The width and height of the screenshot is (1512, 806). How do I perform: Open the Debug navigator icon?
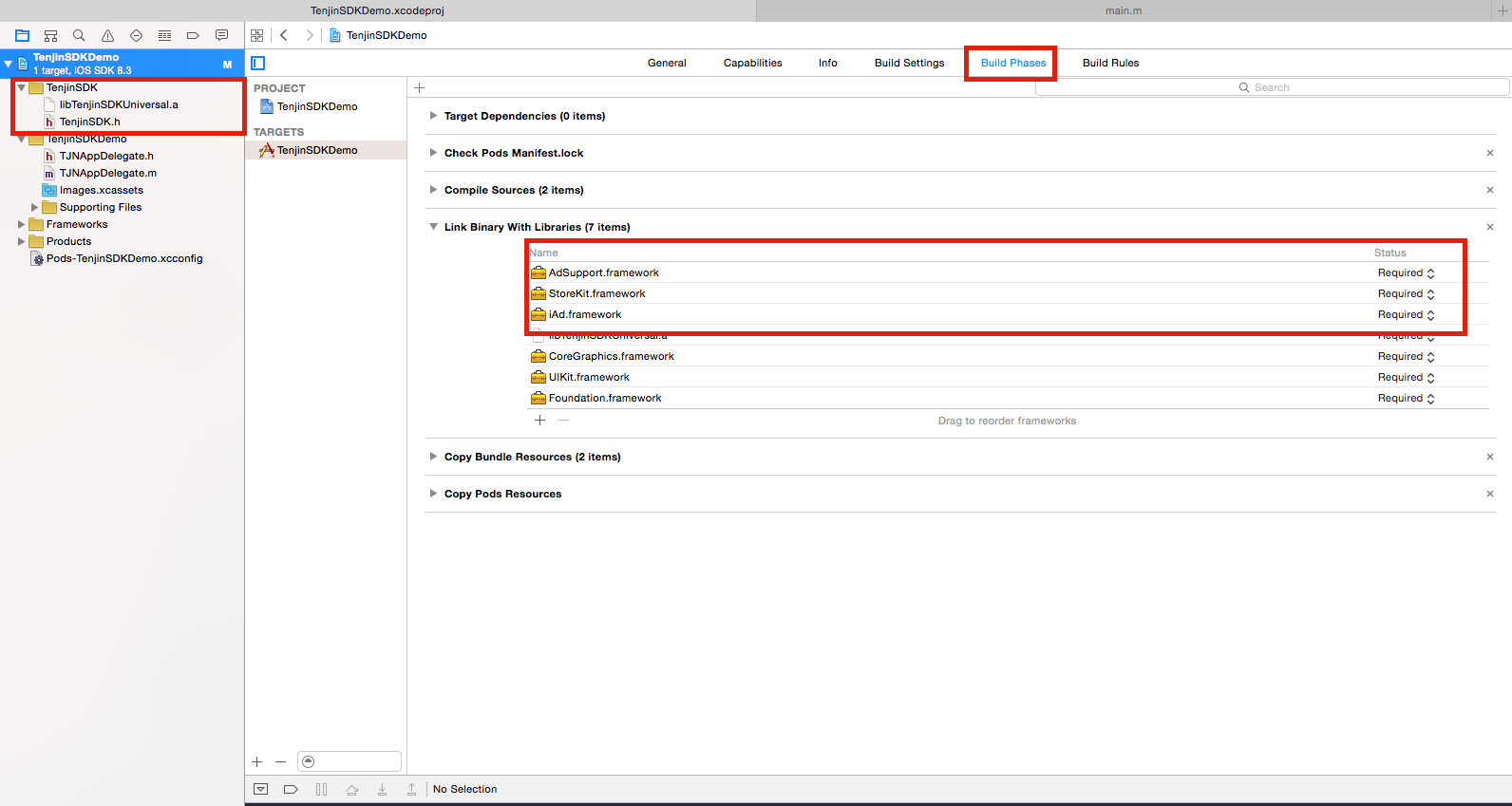pyautogui.click(x=164, y=35)
